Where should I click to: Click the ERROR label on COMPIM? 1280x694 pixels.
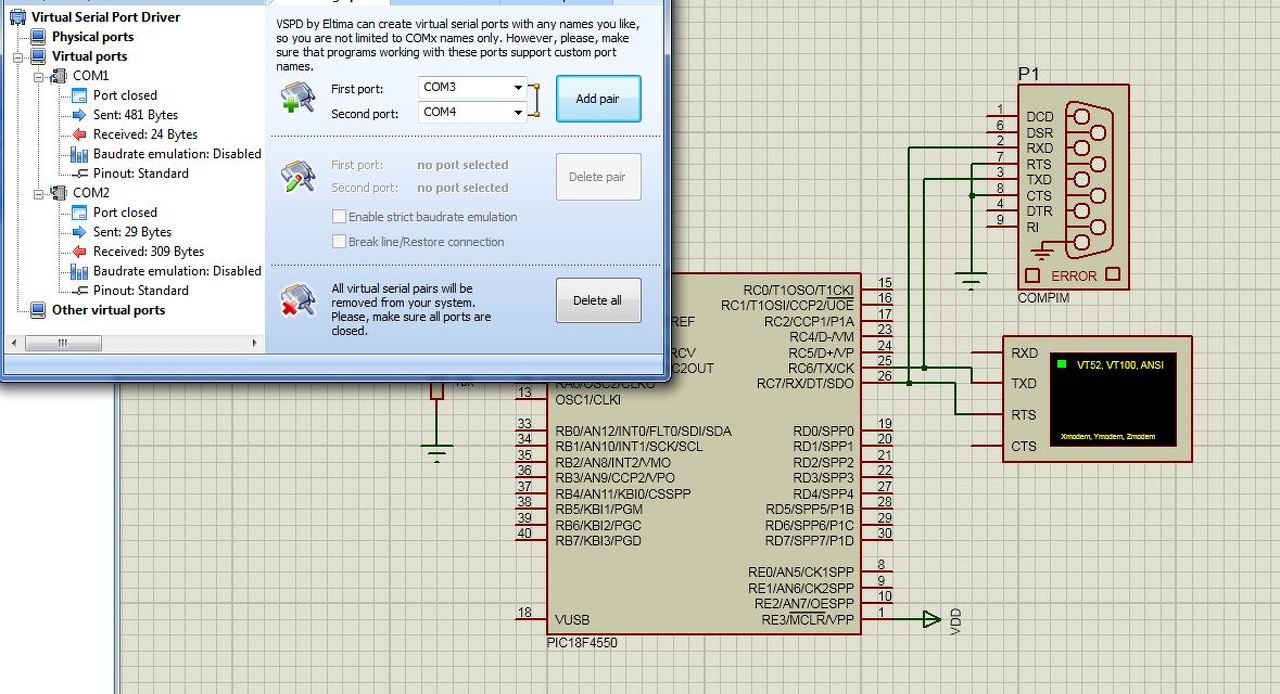[x=1074, y=276]
